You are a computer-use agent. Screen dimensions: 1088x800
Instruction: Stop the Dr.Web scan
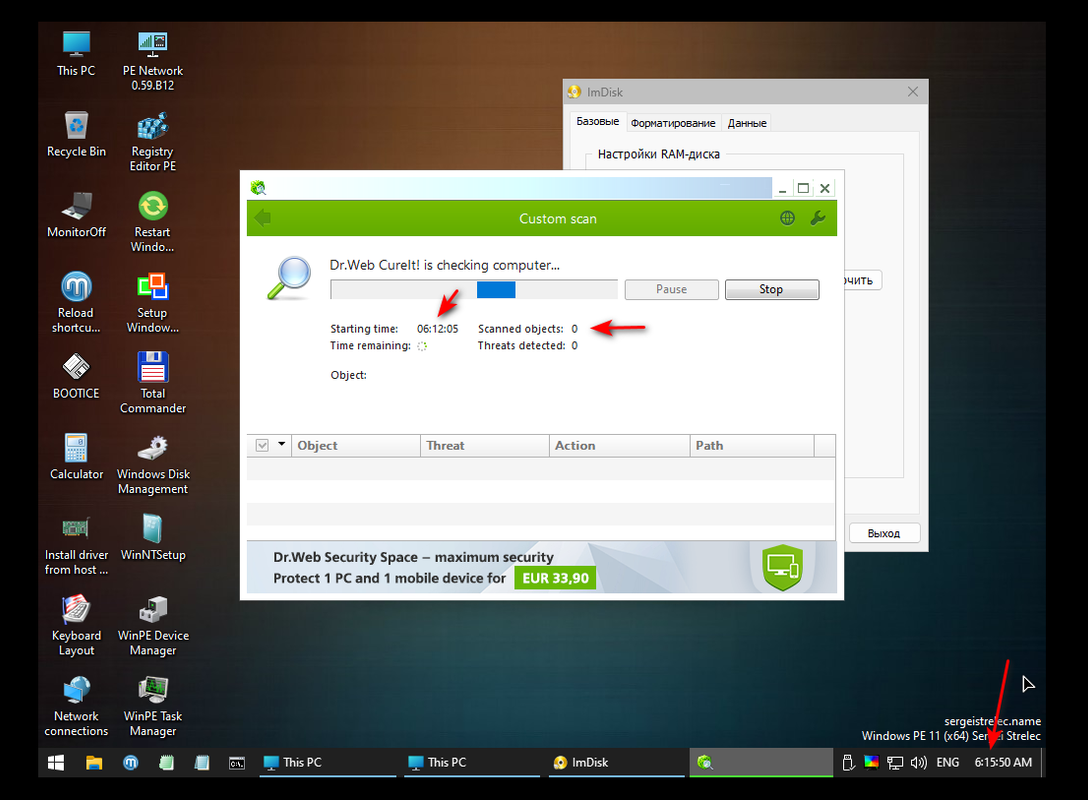772,289
